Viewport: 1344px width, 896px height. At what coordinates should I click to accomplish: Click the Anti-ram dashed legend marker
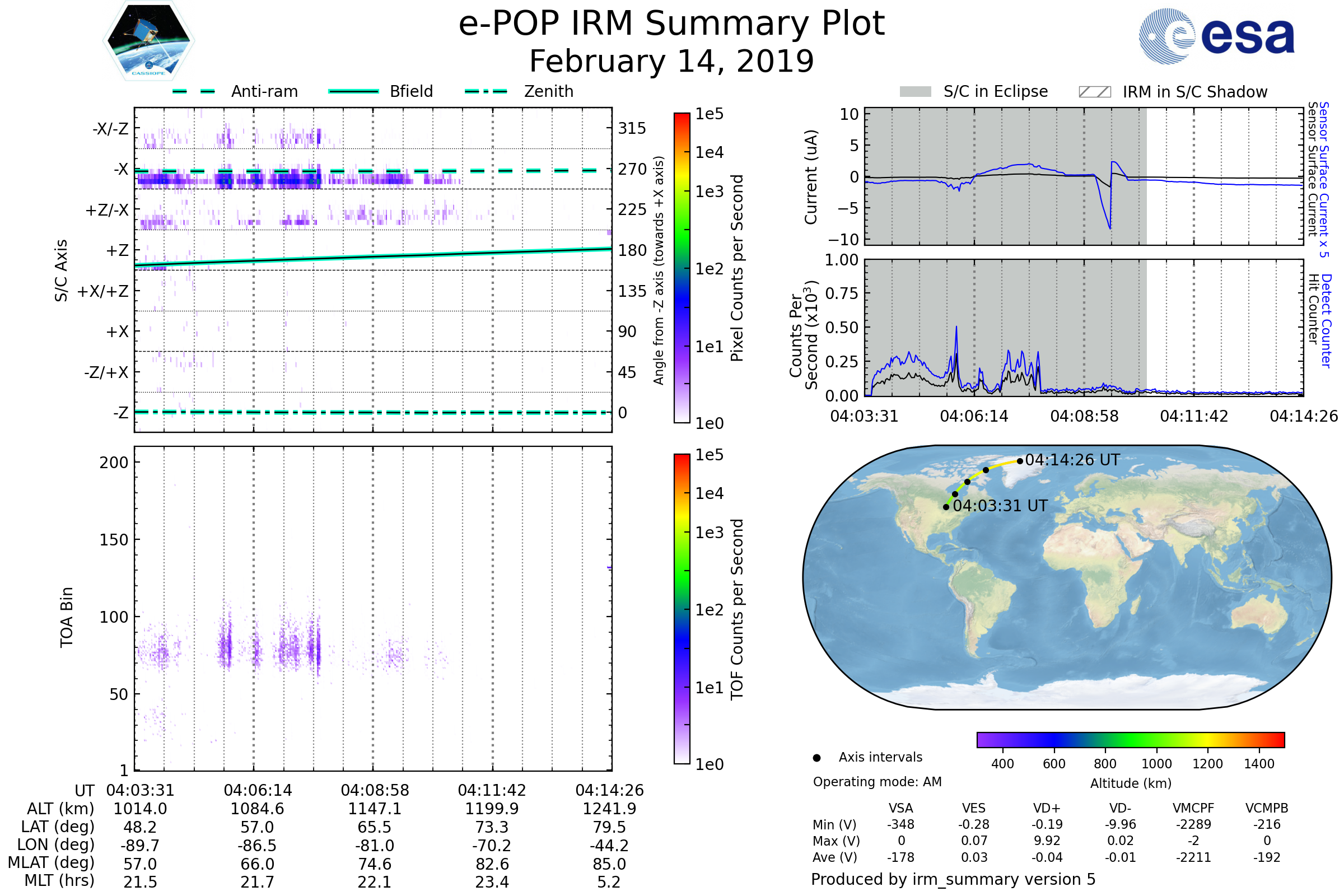194,91
